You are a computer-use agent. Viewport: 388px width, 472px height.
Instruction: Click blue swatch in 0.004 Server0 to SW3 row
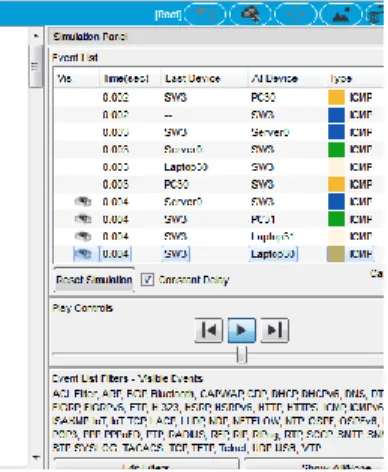coord(336,202)
